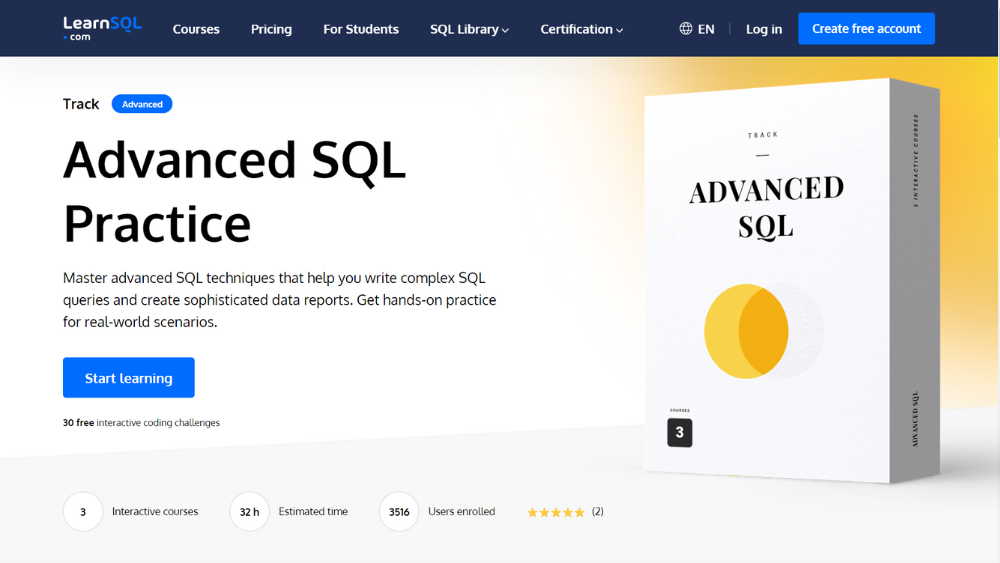
Task: Select the EN language option
Action: [x=706, y=29]
